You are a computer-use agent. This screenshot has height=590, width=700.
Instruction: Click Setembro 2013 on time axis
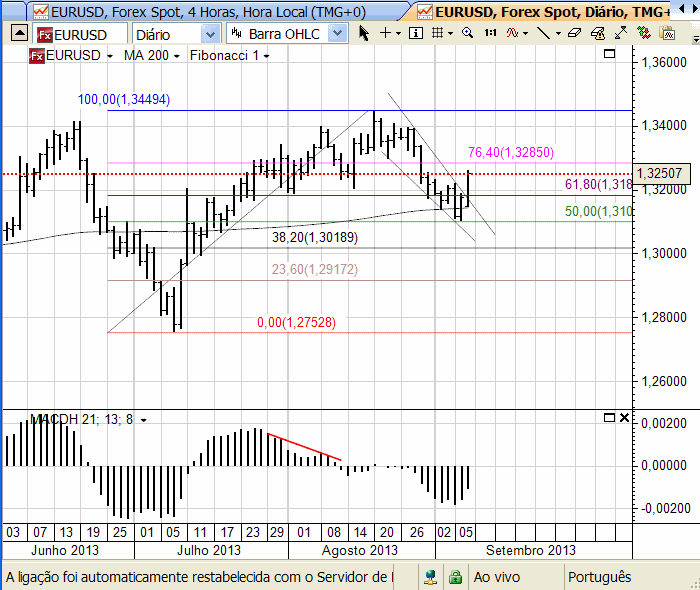tap(531, 550)
